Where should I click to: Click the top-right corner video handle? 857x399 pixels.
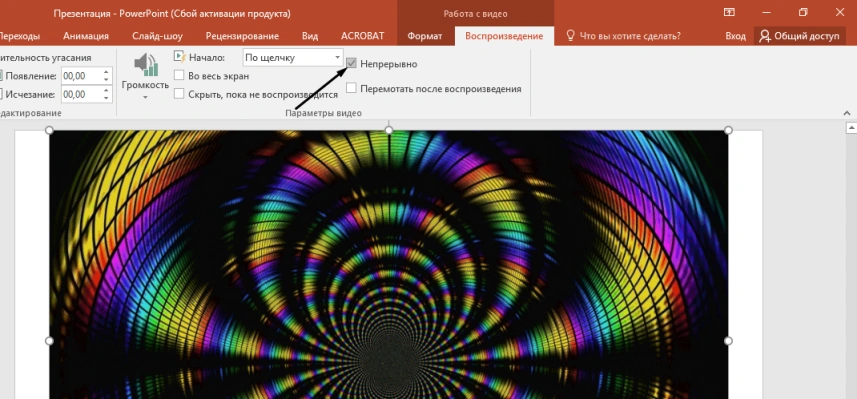(x=728, y=130)
